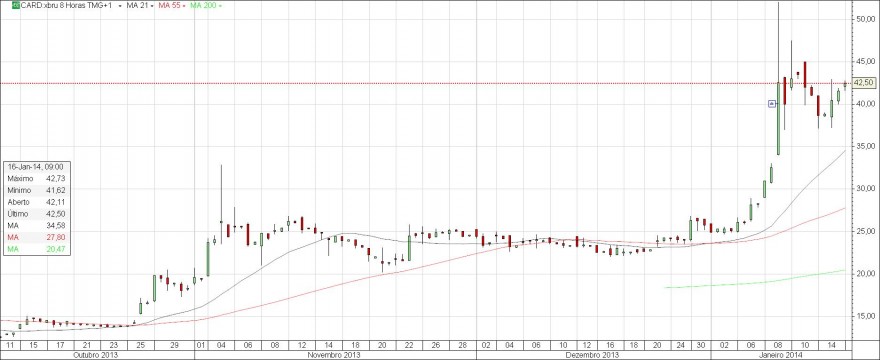
Task: Click the green MA value 20,47
Action: click(55, 249)
